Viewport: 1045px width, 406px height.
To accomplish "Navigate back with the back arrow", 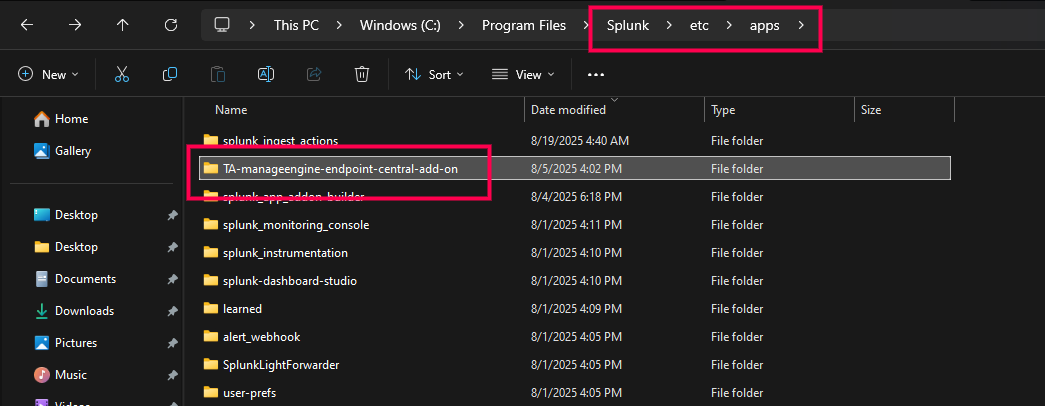I will (x=27, y=25).
